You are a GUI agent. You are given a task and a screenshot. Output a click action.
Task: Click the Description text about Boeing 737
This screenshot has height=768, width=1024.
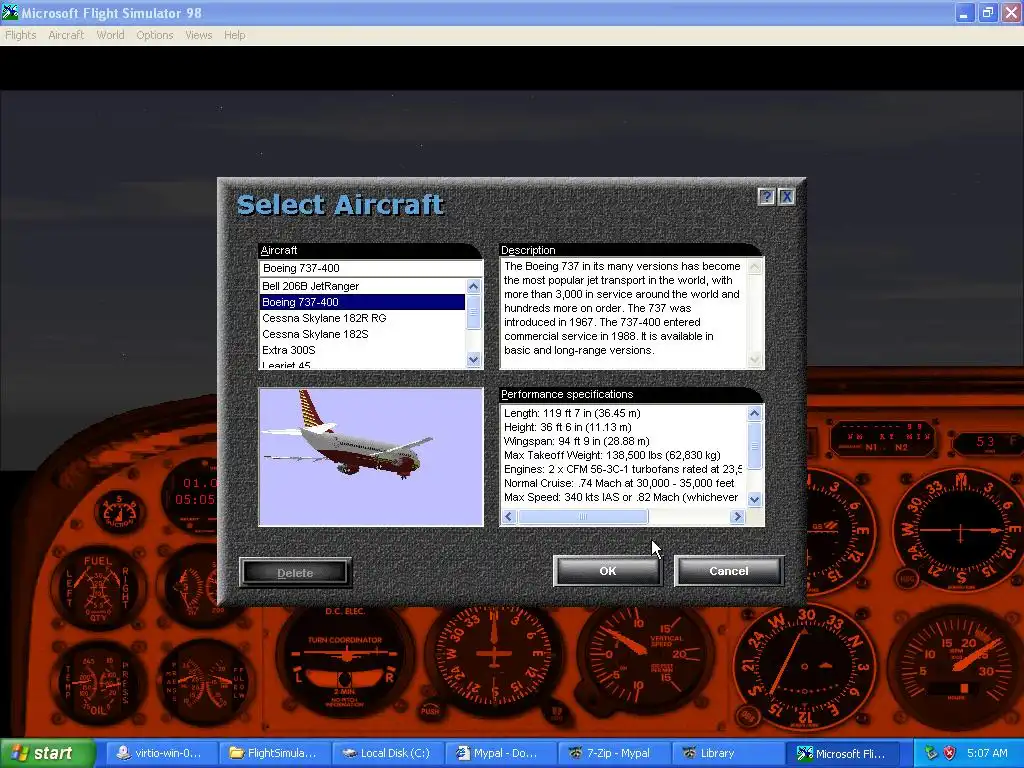[622, 308]
